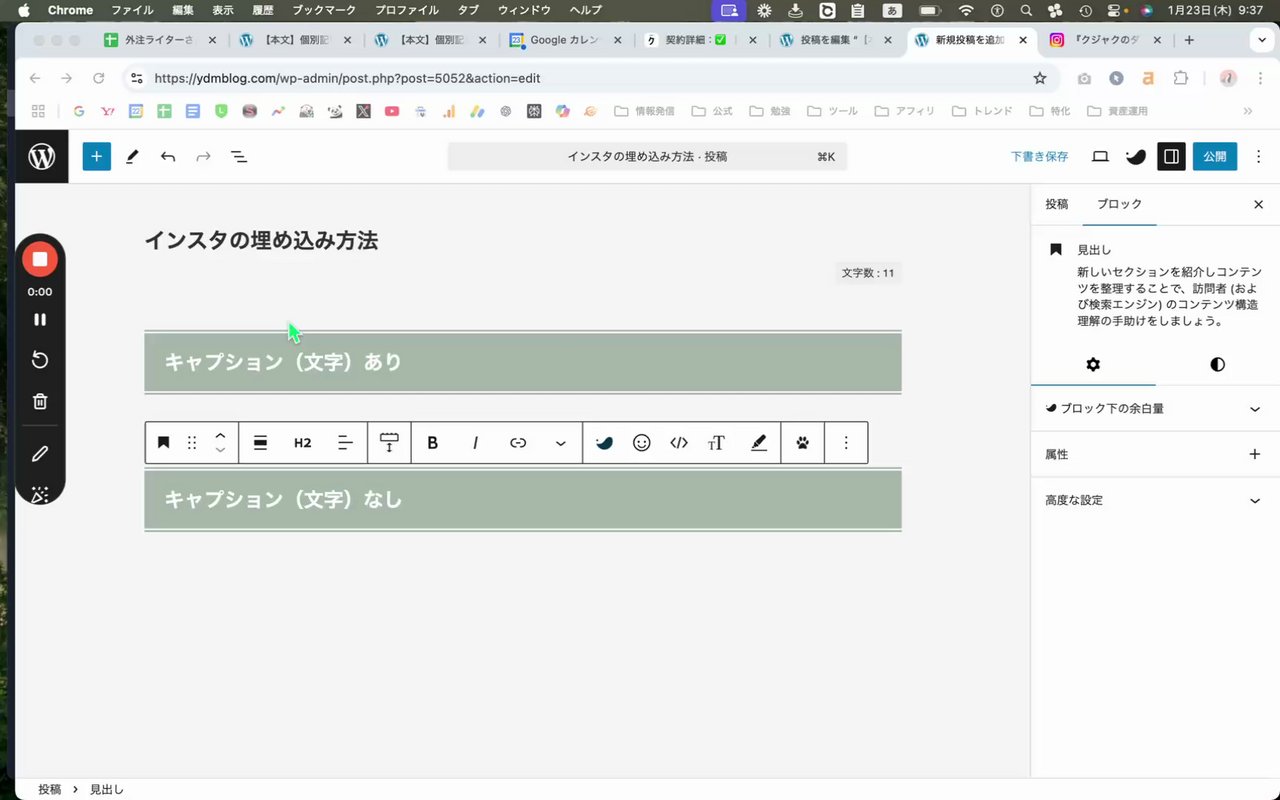Expand more rich text options chevron
The image size is (1280, 800).
coord(561,442)
